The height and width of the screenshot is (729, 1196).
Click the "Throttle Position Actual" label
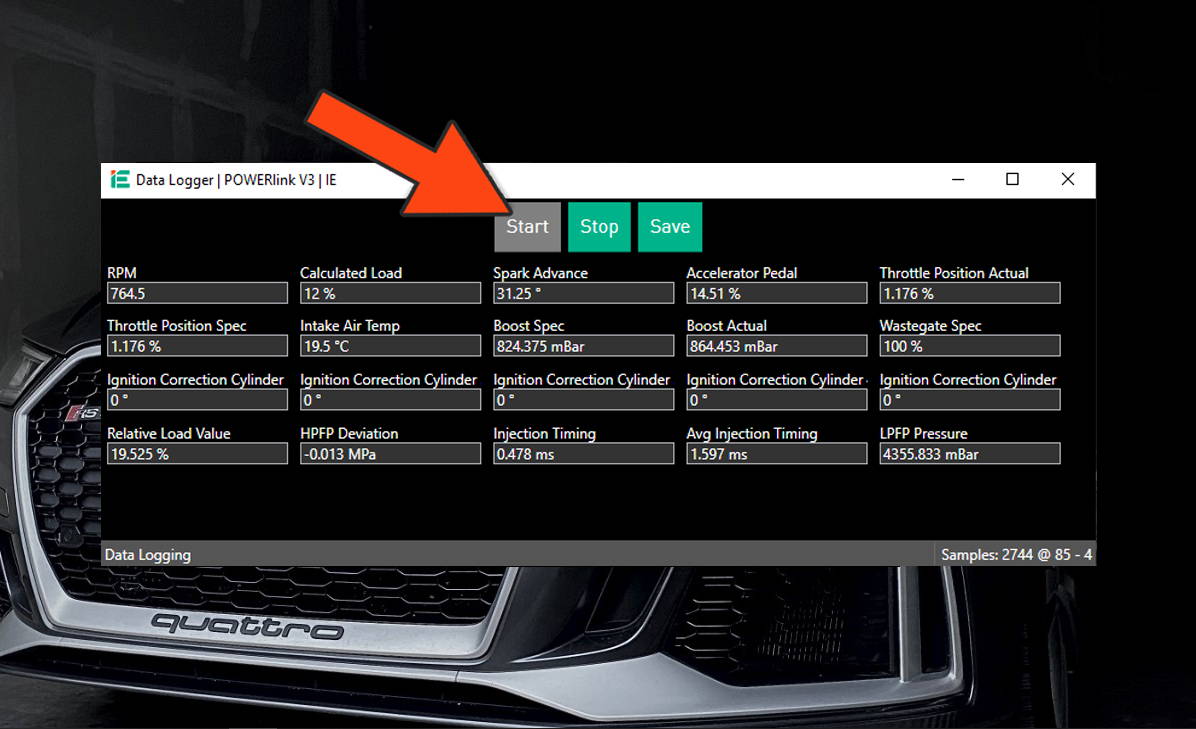tap(954, 273)
